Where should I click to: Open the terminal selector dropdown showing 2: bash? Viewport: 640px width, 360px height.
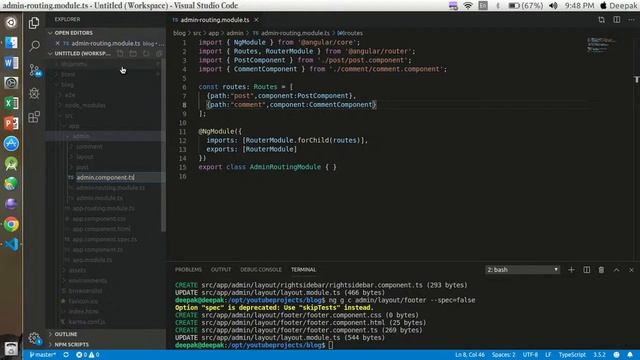click(x=522, y=270)
